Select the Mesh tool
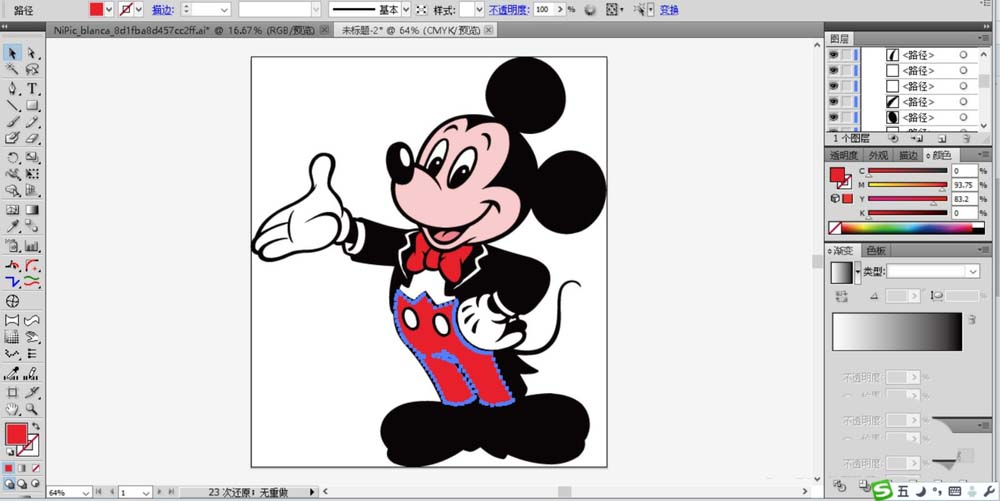The width and height of the screenshot is (1000, 501). click(x=12, y=210)
